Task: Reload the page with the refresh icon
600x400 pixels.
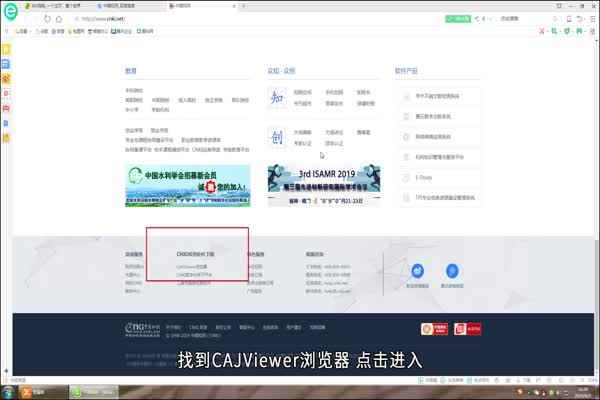Action: (x=47, y=19)
